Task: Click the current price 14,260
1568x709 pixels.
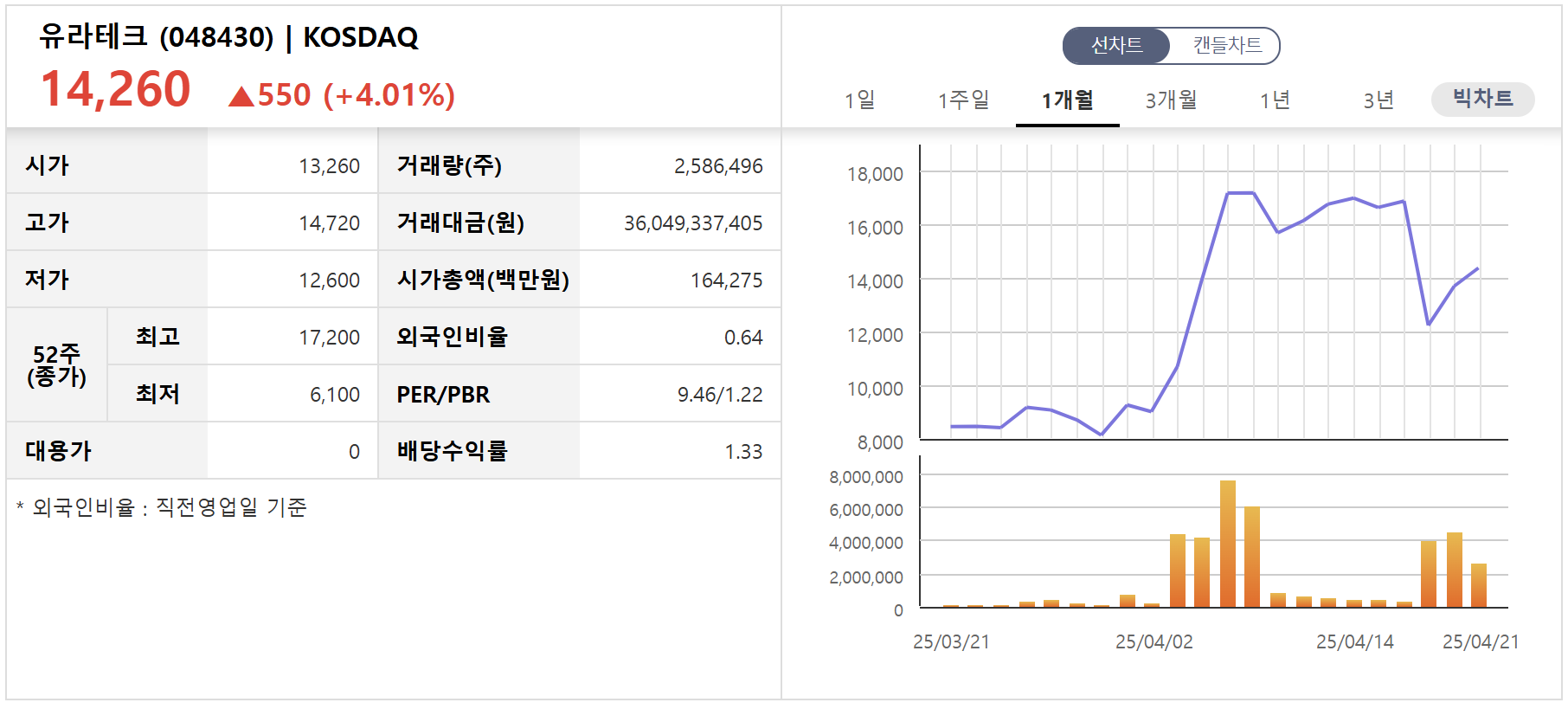Action: coord(116,89)
